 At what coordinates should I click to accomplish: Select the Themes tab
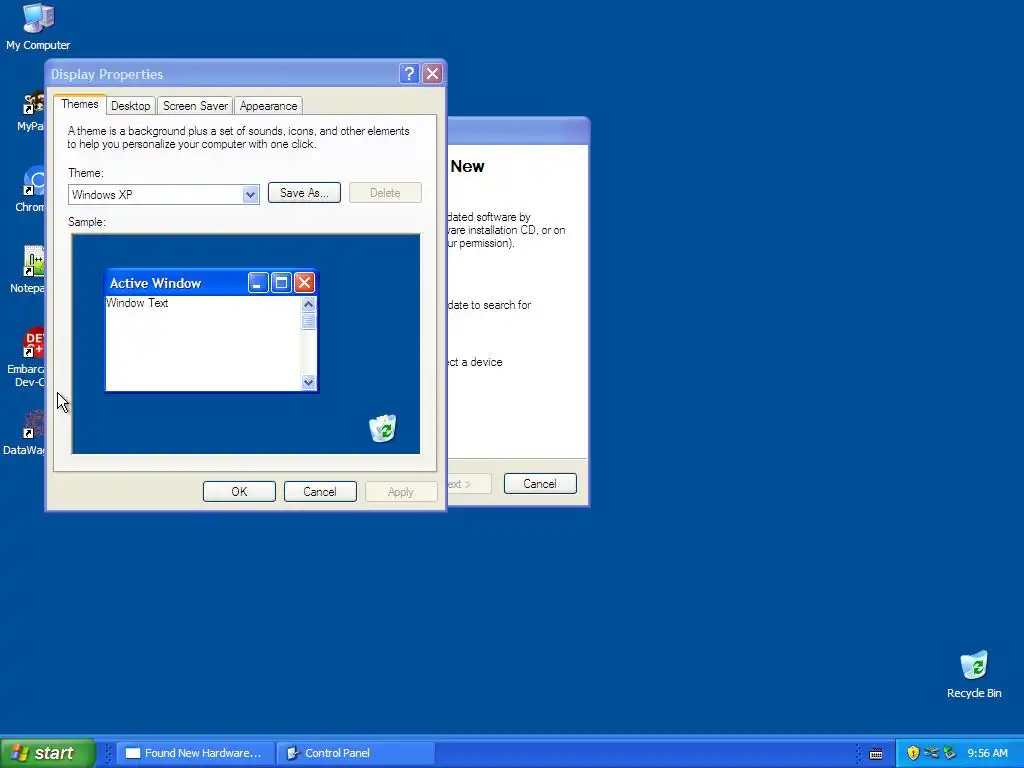coord(80,104)
